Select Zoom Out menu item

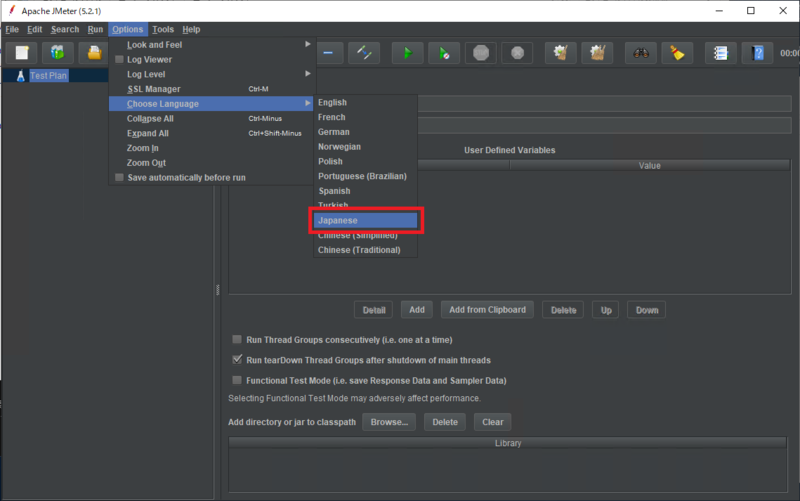coord(211,163)
